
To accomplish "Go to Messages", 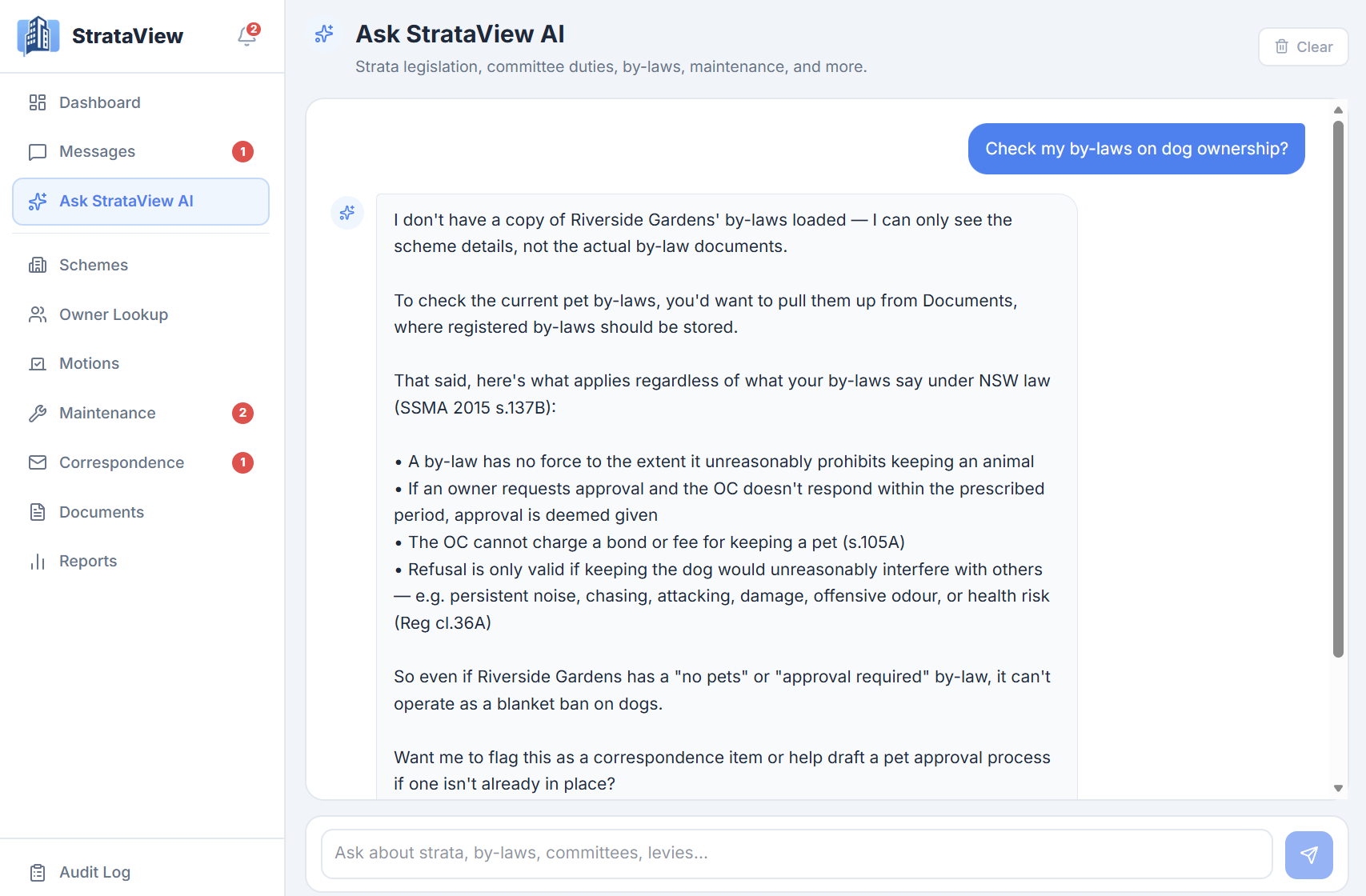I will click(141, 152).
